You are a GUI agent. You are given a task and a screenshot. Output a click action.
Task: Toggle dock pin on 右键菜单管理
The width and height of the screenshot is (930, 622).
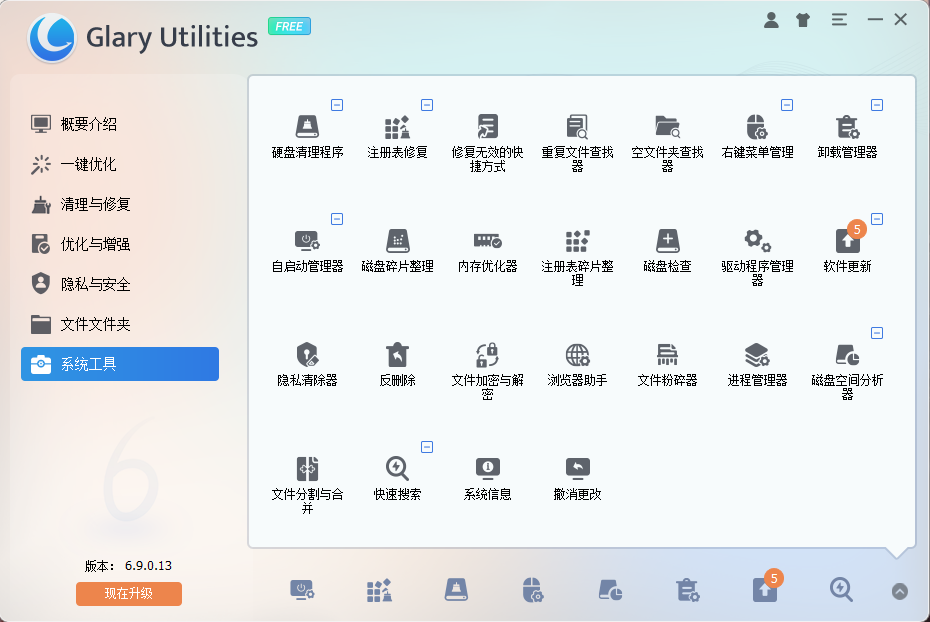click(x=787, y=105)
